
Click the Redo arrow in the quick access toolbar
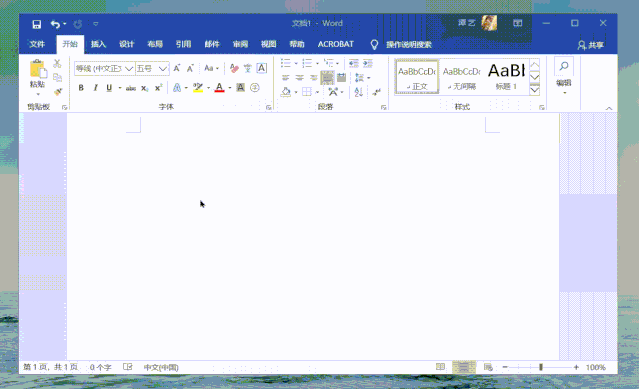point(77,24)
